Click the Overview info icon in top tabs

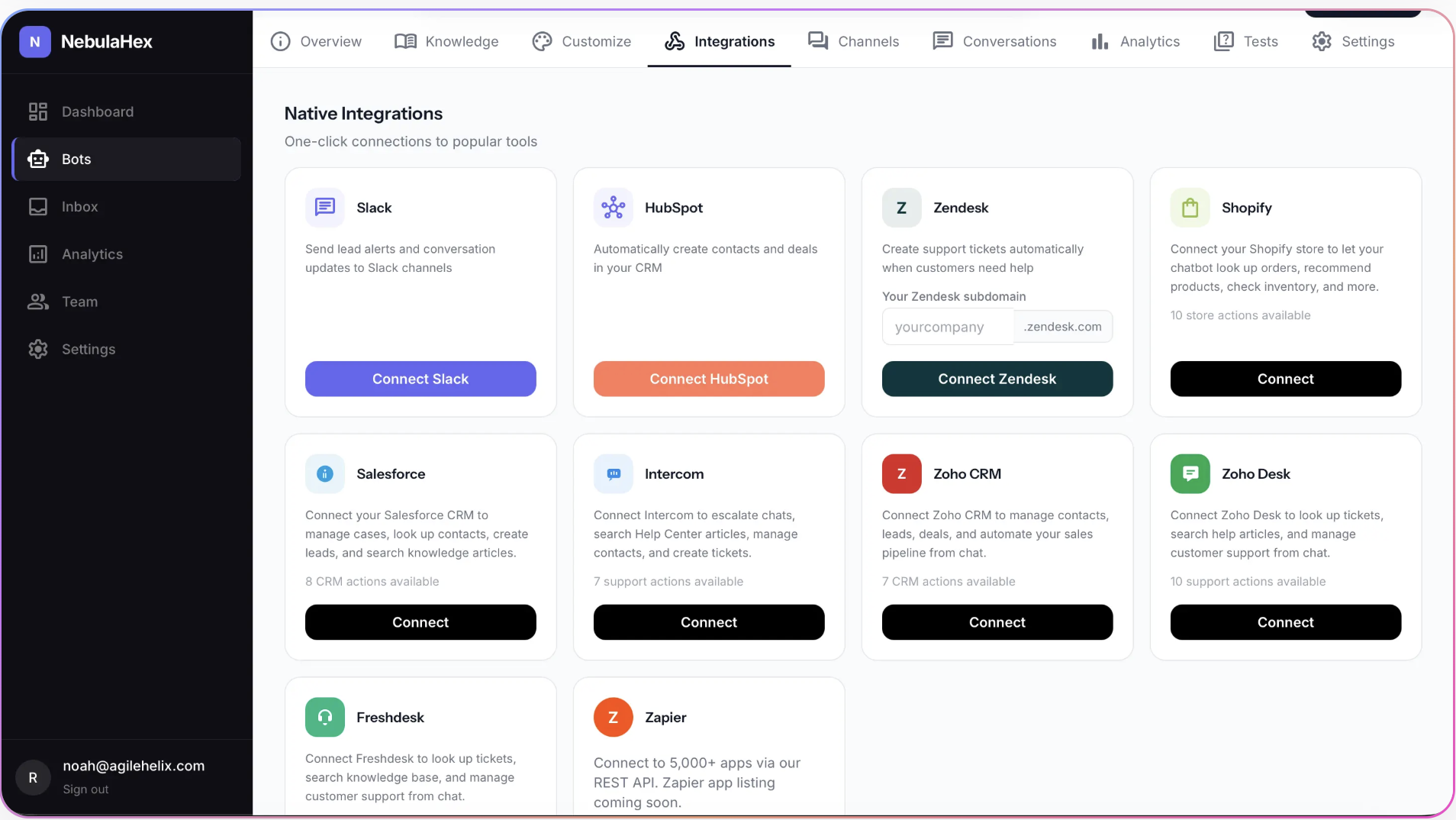(x=281, y=41)
